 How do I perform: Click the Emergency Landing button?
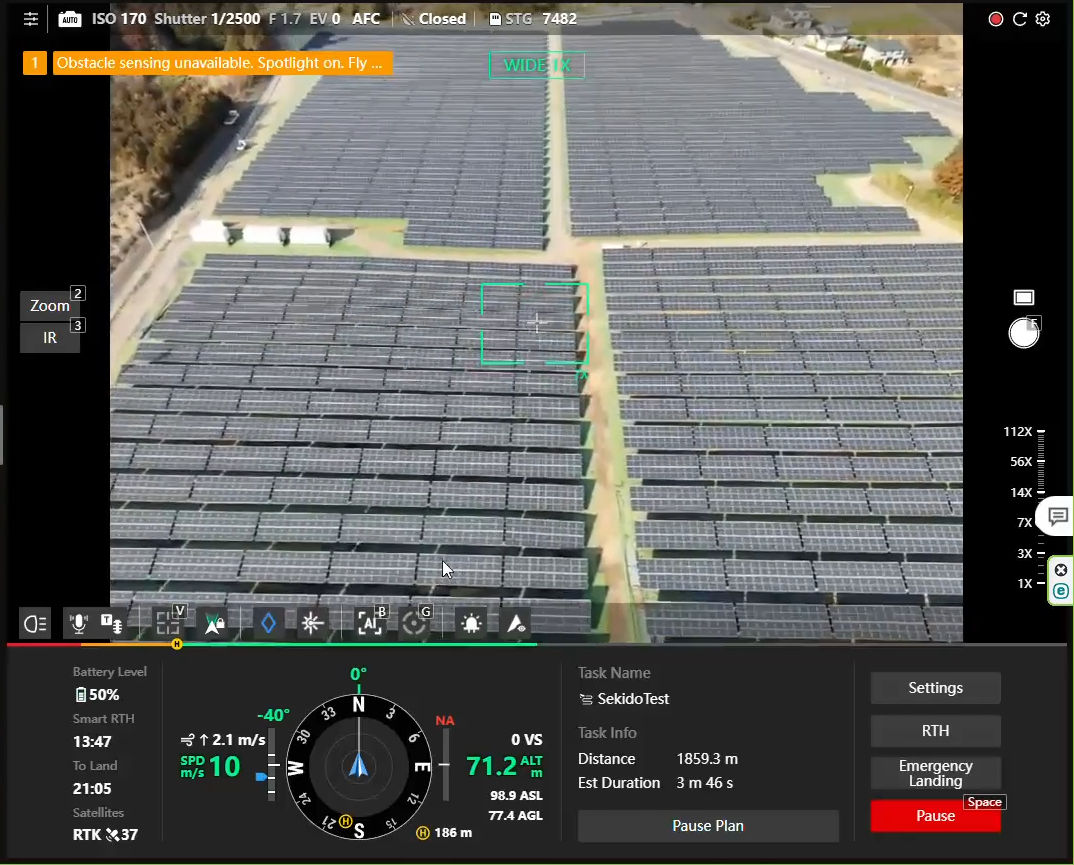[x=935, y=773]
